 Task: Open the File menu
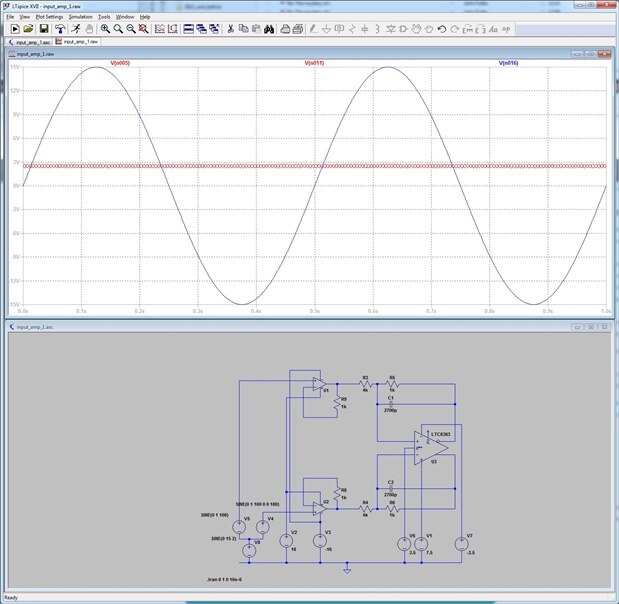pyautogui.click(x=10, y=17)
